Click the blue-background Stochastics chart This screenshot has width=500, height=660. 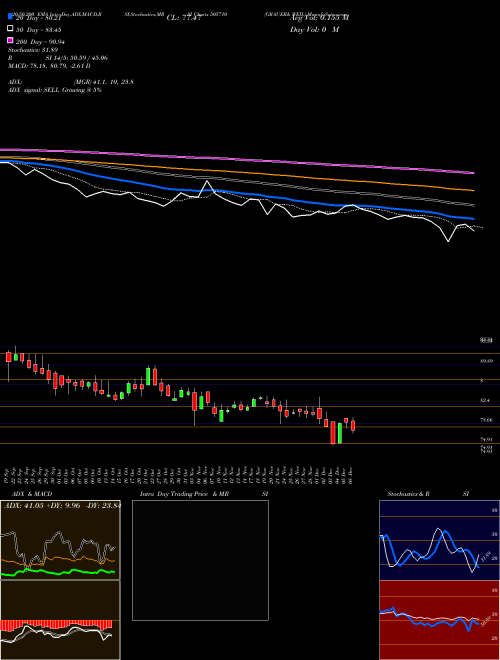click(439, 540)
